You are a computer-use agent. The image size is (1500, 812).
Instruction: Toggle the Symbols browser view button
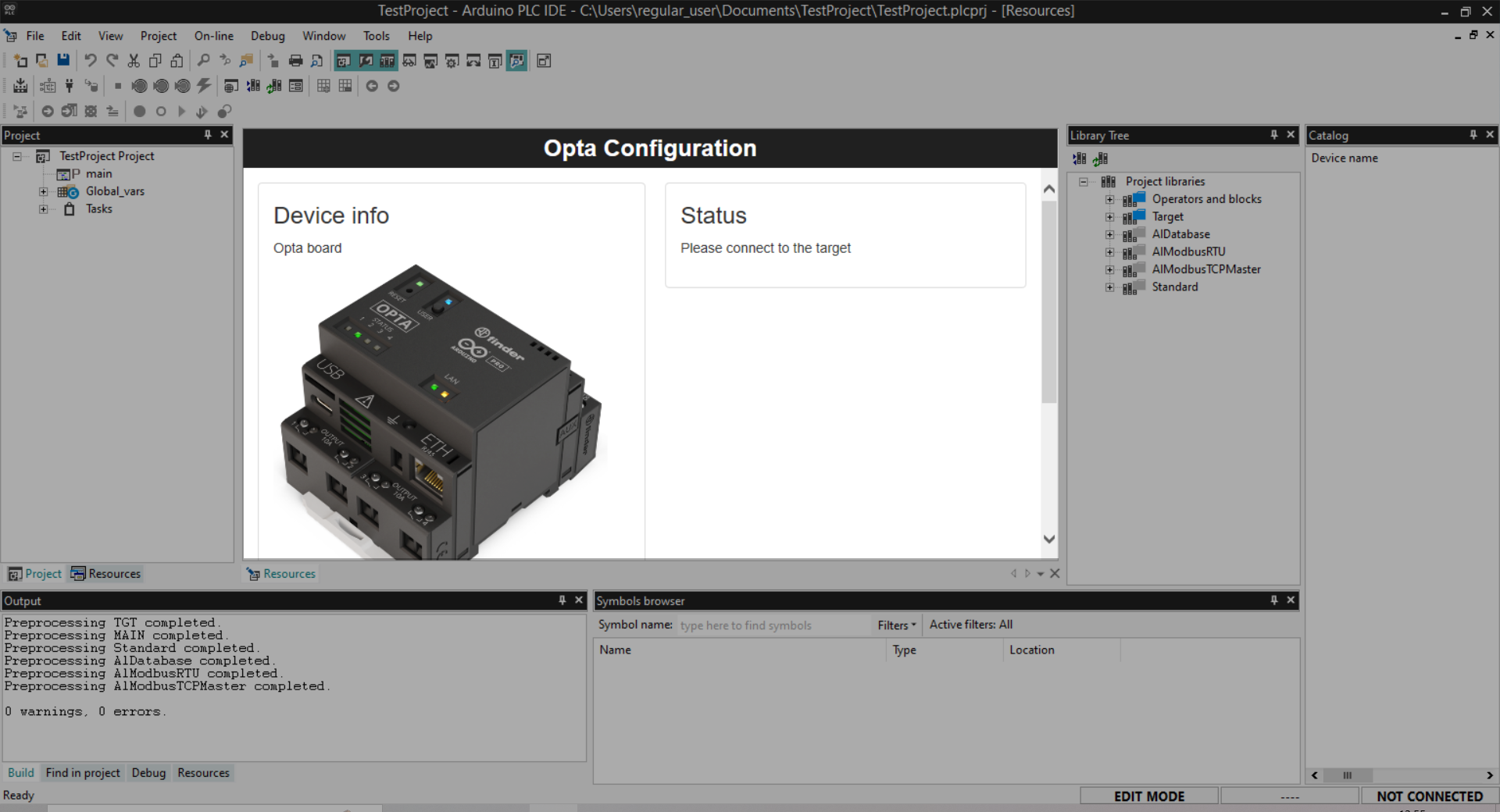(517, 61)
